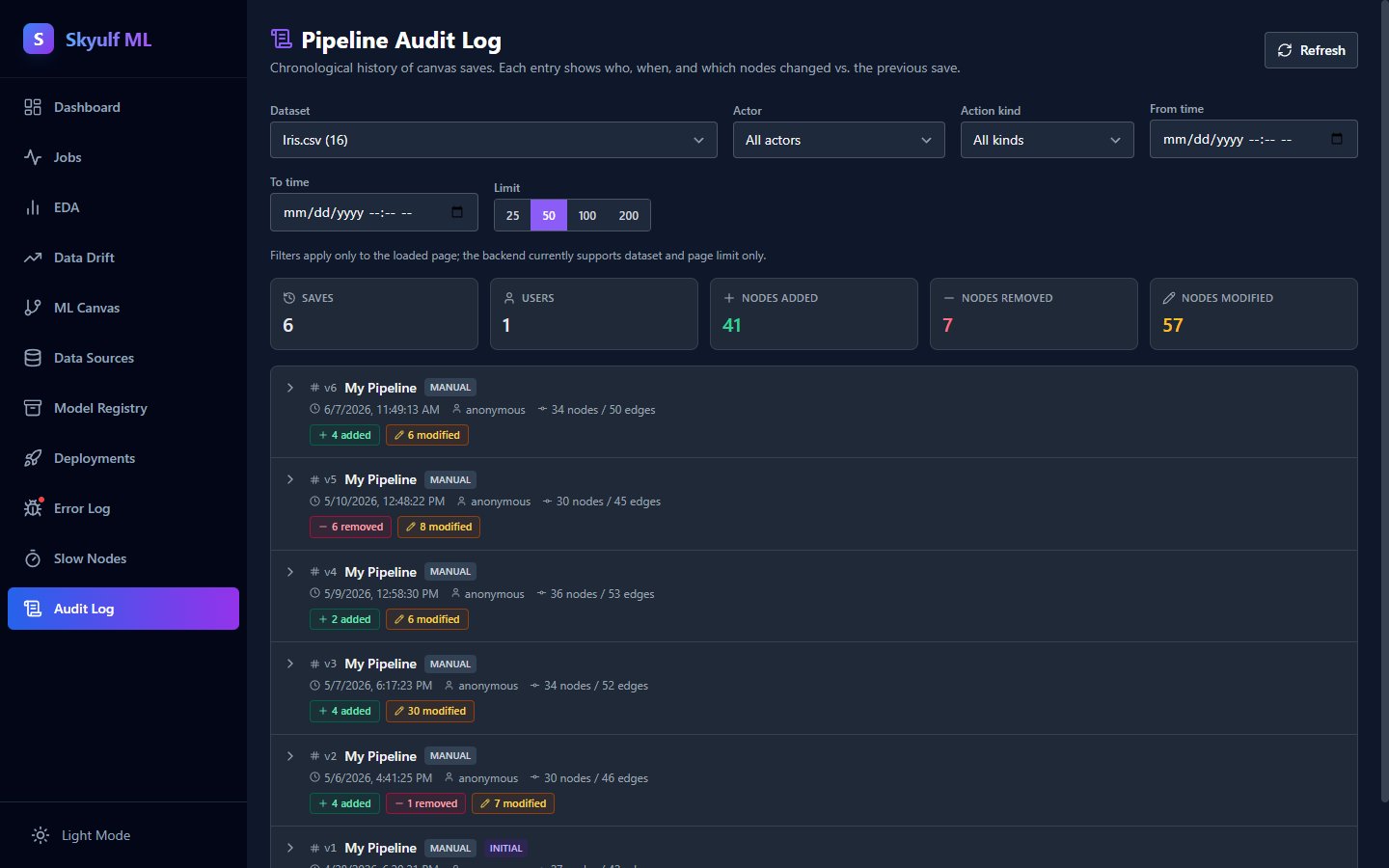The height and width of the screenshot is (868, 1389).
Task: Click the Deployments rocket icon
Action: pos(33,458)
